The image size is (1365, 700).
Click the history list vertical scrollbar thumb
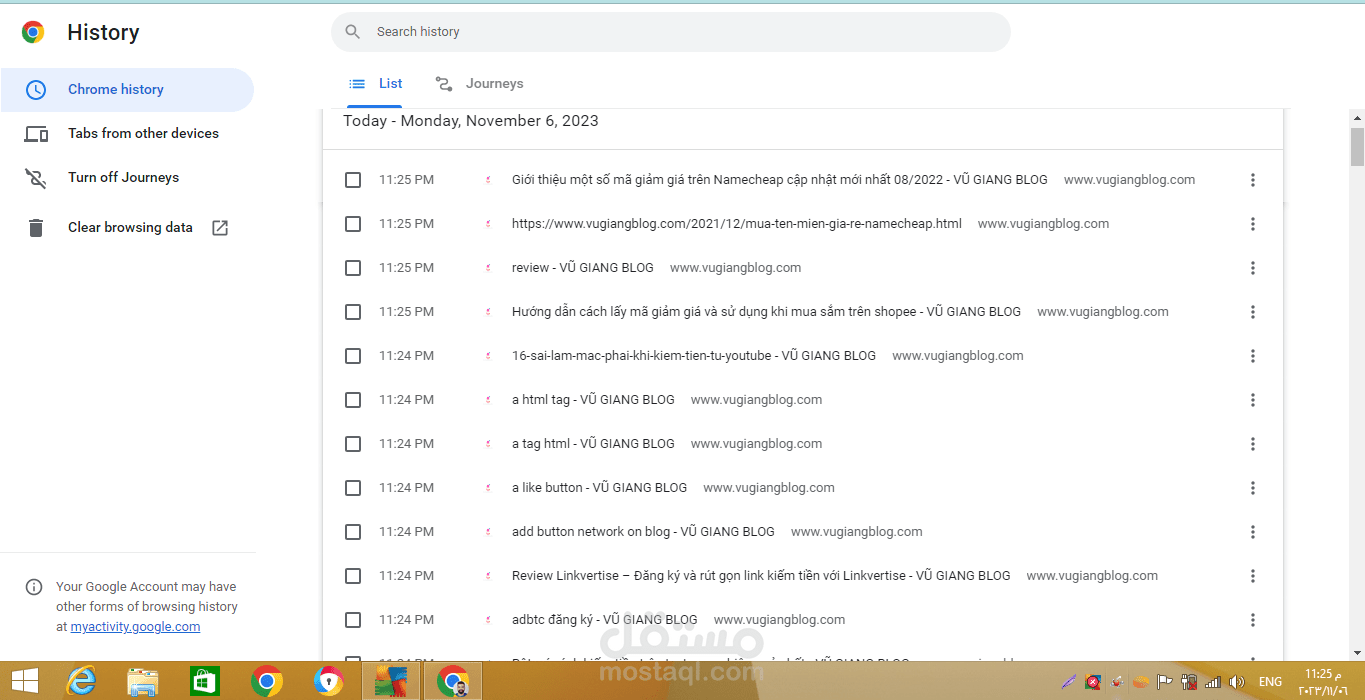coord(1357,146)
